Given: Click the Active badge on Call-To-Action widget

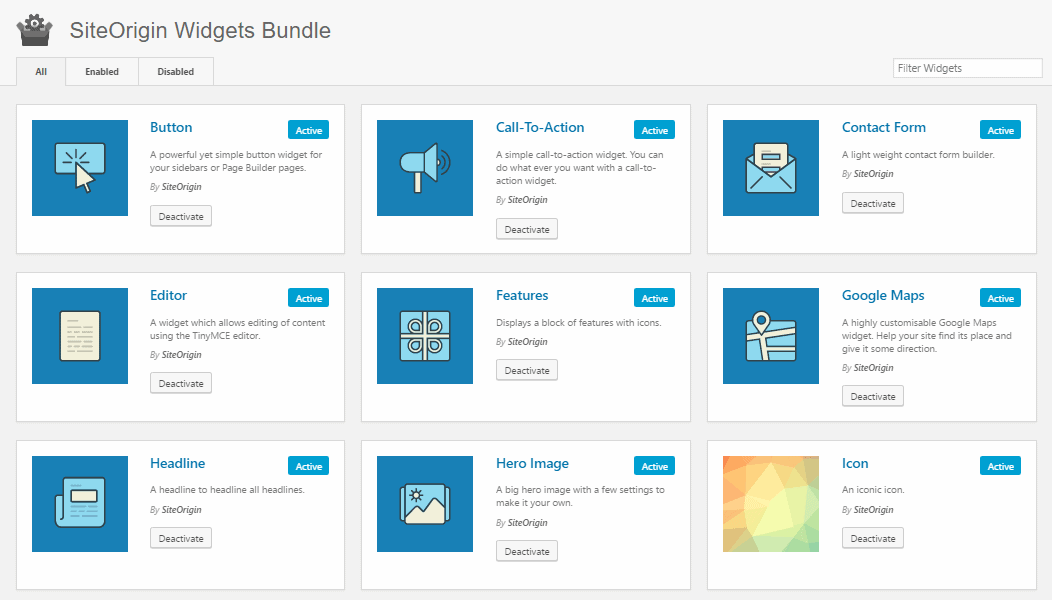Looking at the screenshot, I should 654,130.
